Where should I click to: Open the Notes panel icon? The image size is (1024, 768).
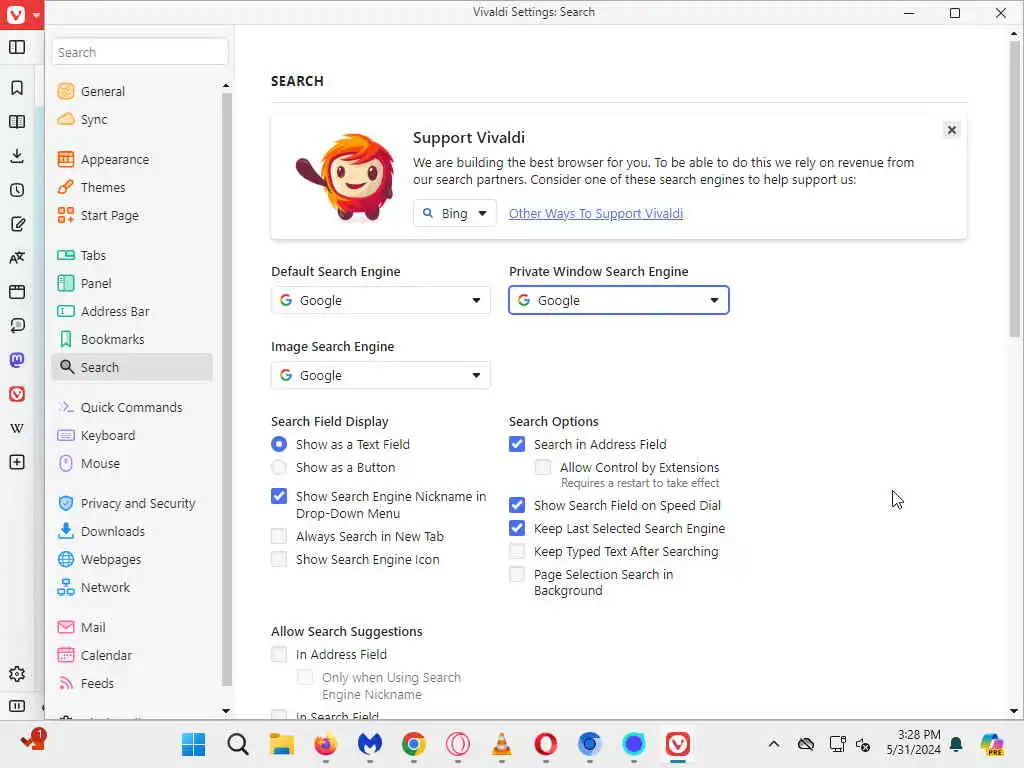17,224
